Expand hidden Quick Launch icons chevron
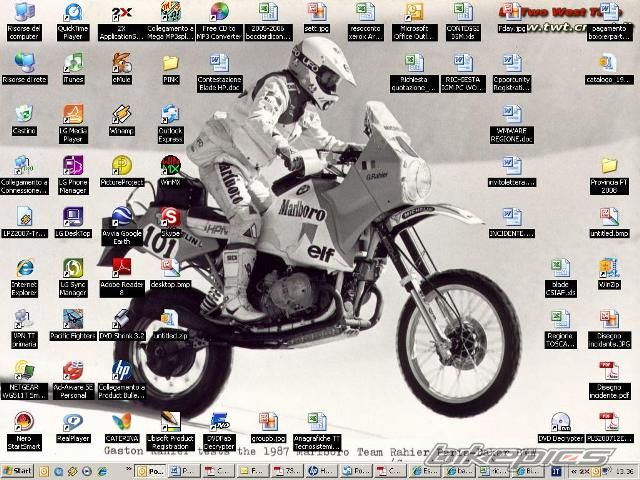The image size is (640, 480). [x=129, y=468]
